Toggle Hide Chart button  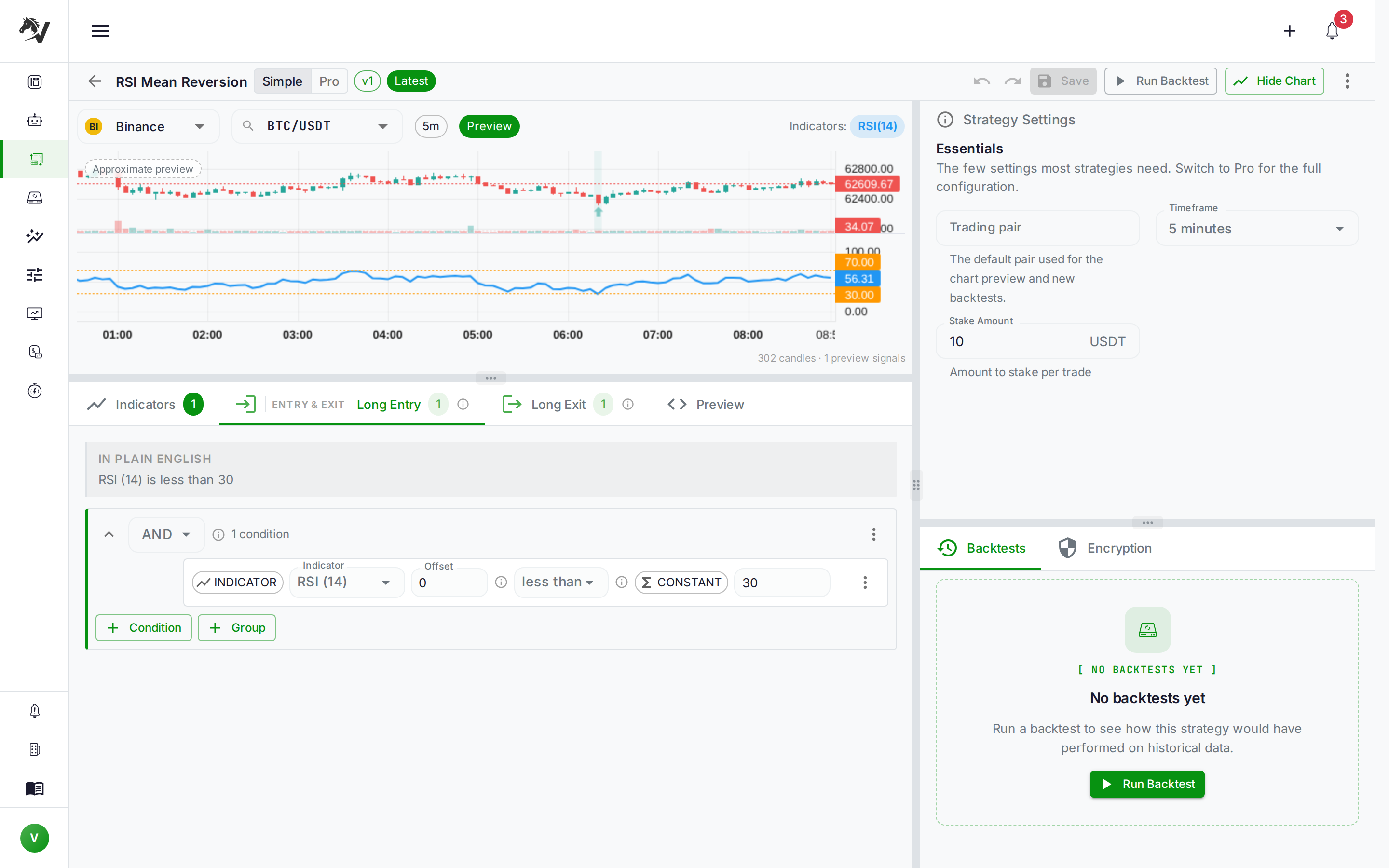point(1274,81)
